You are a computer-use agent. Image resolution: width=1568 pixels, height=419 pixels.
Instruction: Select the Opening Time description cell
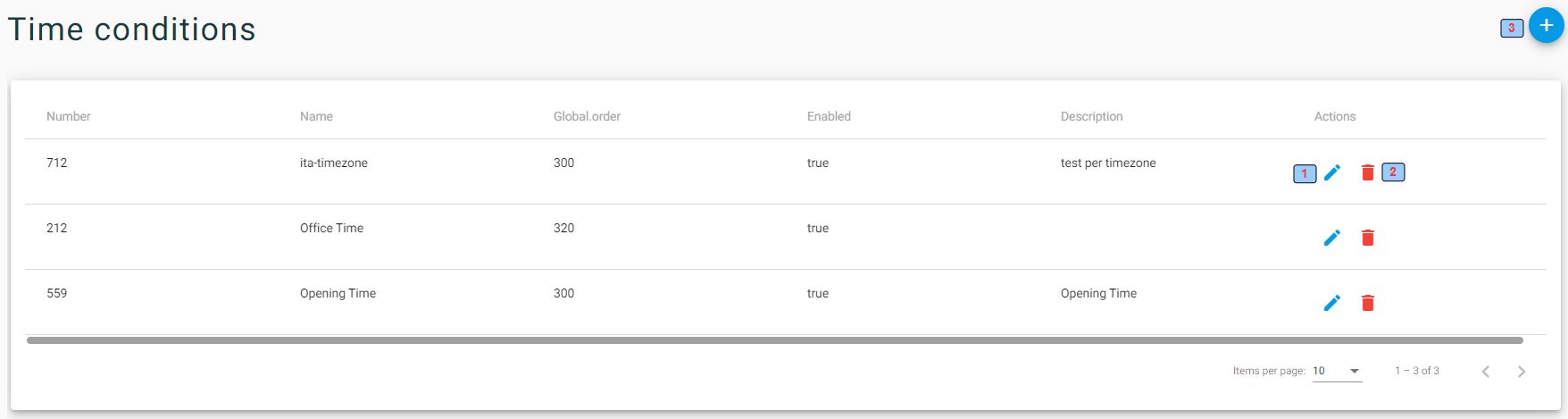coord(1098,293)
